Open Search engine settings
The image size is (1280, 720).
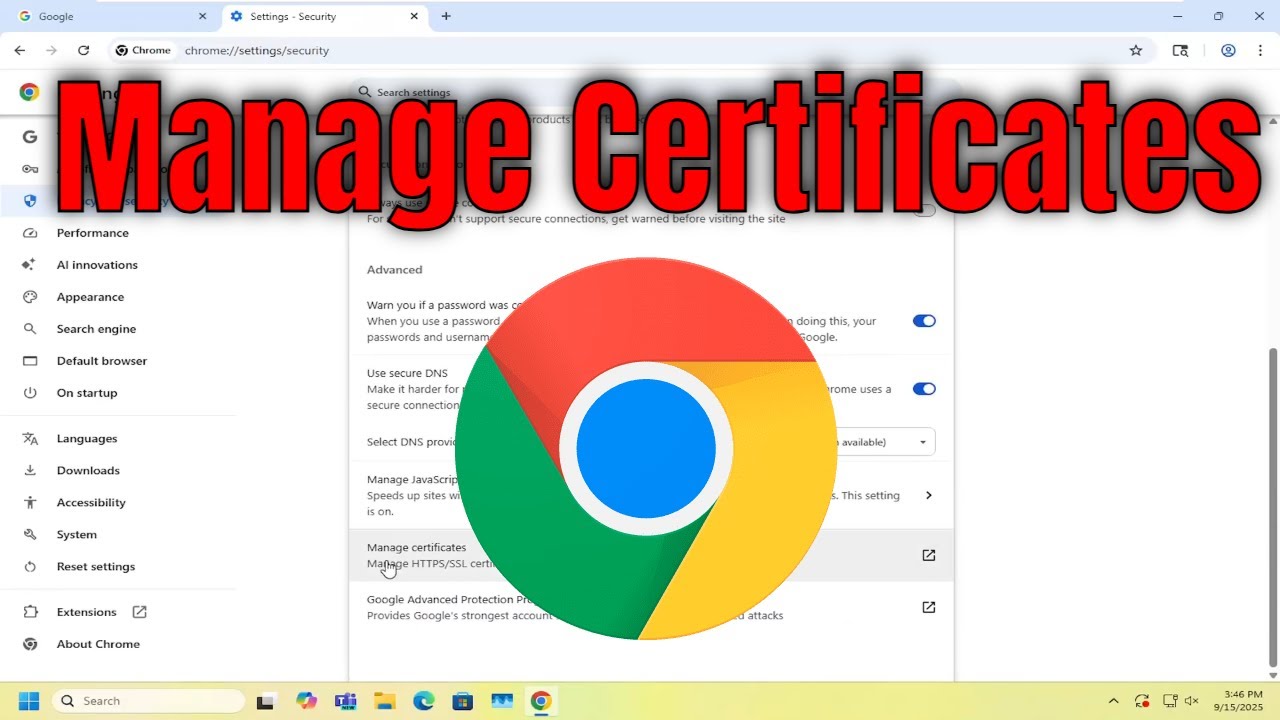point(96,329)
